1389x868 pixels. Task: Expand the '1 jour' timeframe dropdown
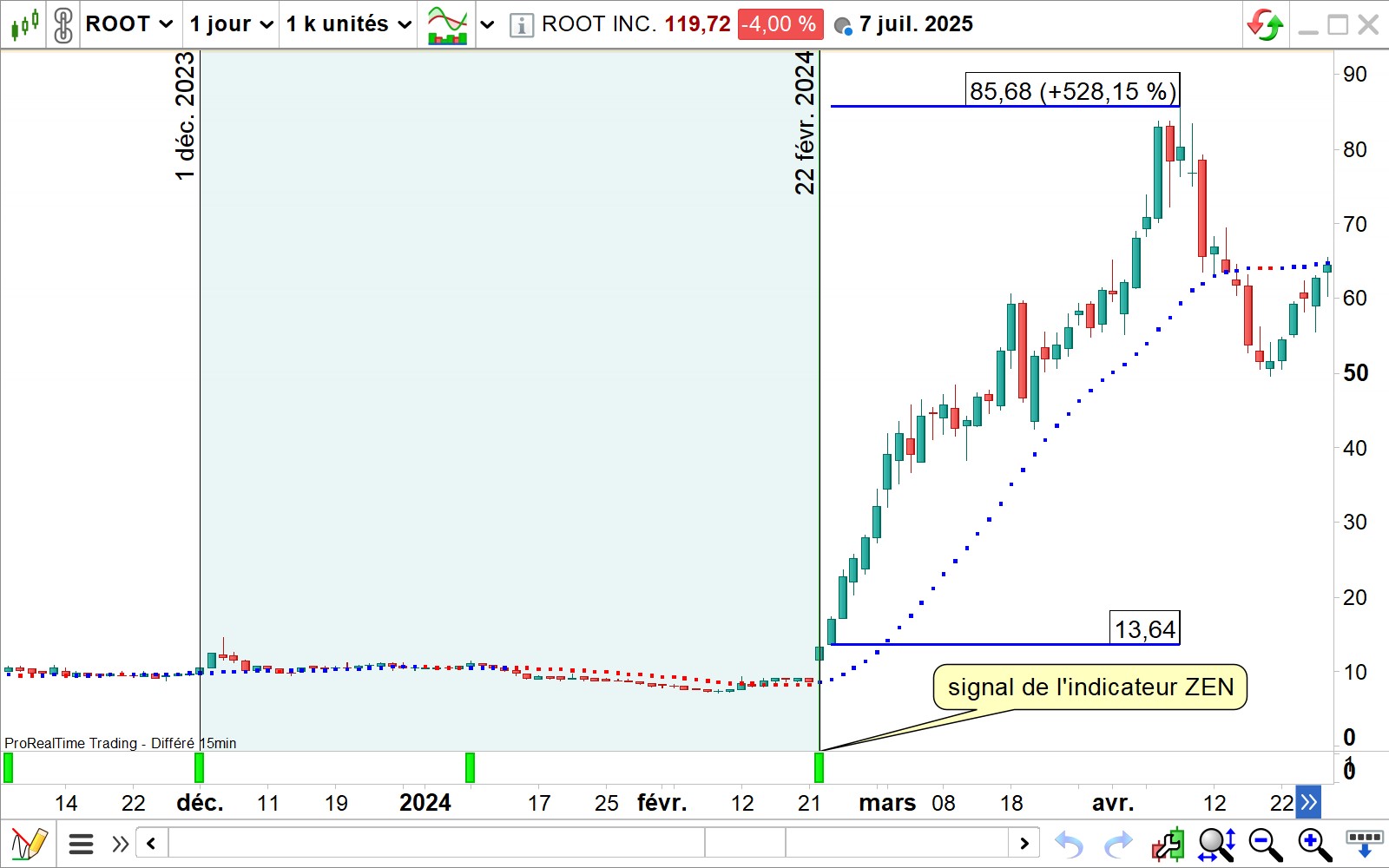(231, 24)
